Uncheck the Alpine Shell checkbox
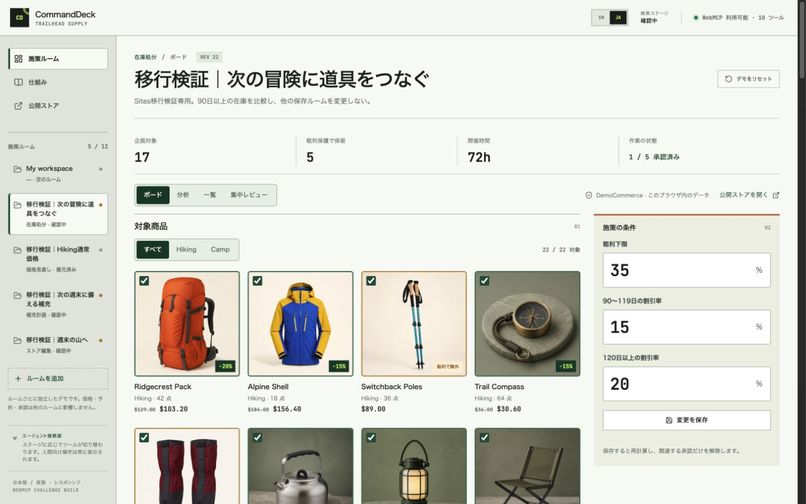The image size is (806, 504). click(x=258, y=281)
